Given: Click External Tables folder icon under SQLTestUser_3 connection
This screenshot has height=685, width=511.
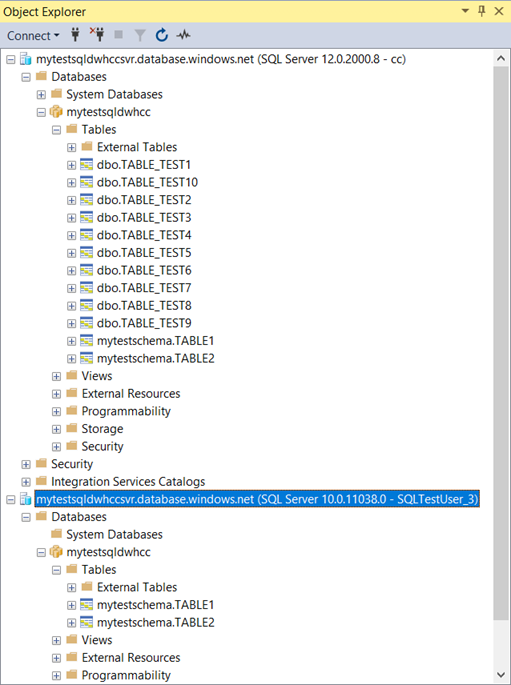Looking at the screenshot, I should 87,586.
